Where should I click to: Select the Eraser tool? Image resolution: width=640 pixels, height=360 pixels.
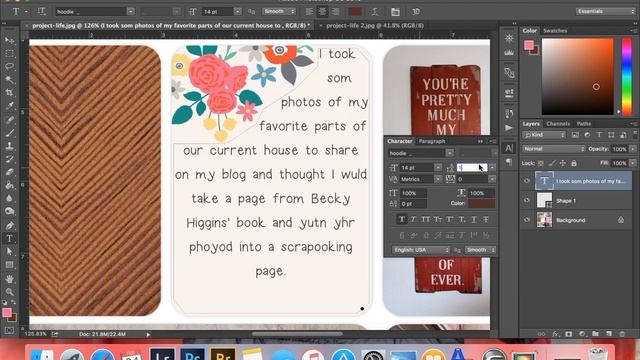(x=9, y=172)
